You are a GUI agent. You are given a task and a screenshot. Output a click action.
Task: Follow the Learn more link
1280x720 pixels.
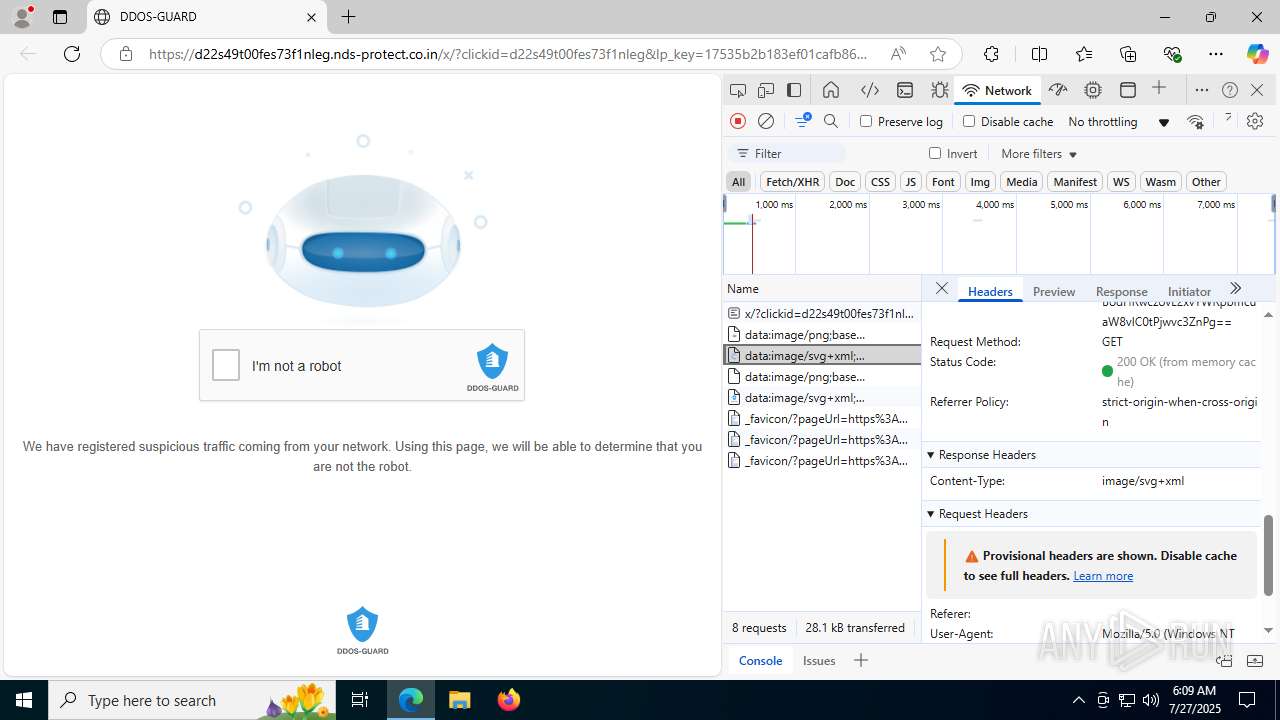(x=1103, y=575)
